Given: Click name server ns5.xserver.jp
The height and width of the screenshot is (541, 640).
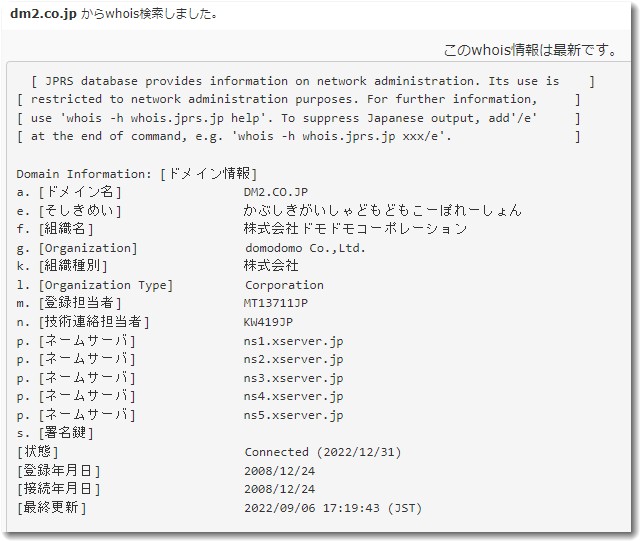Looking at the screenshot, I should click(x=293, y=415).
